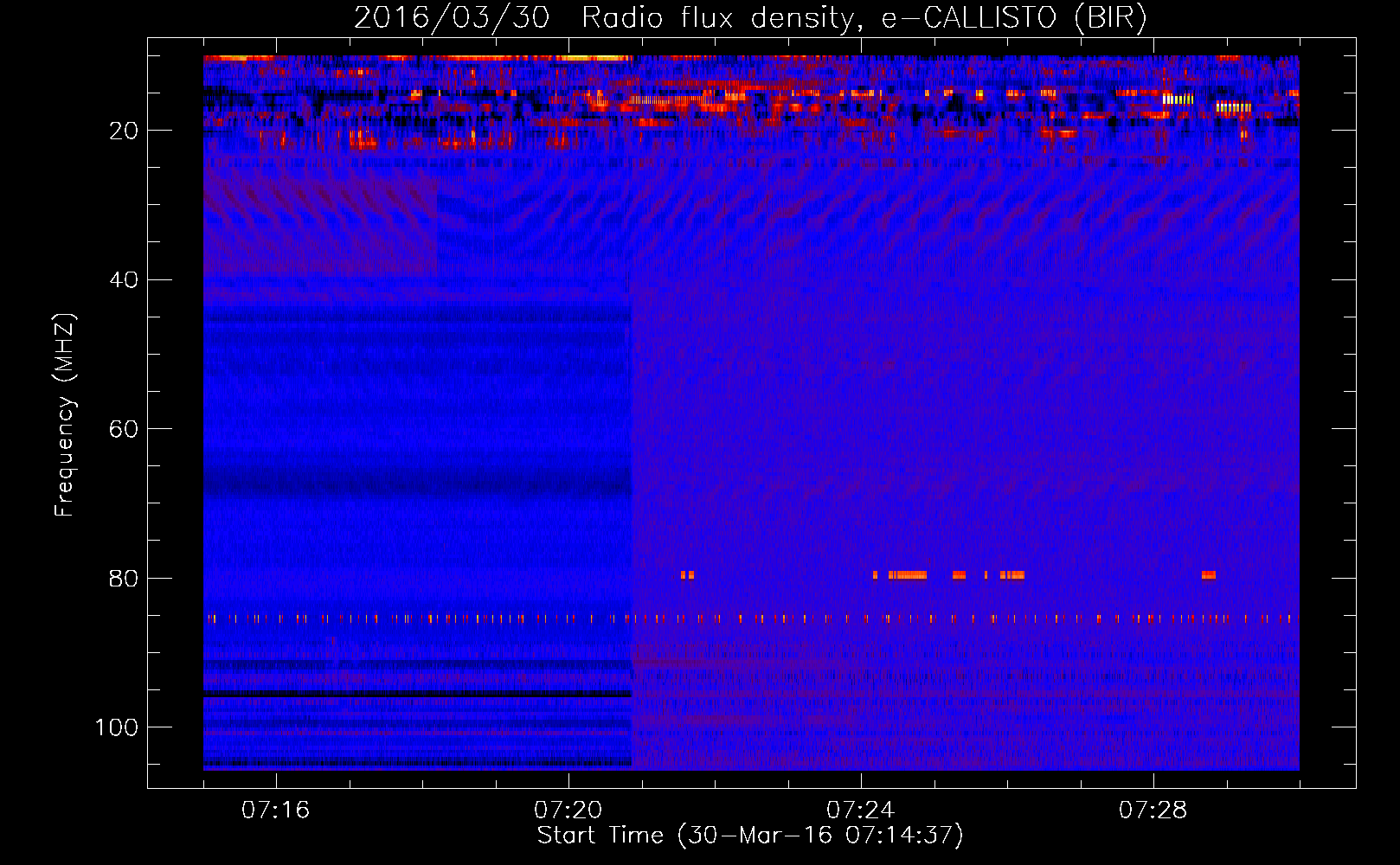Click the date '2016/03/30' in the title

(452, 18)
